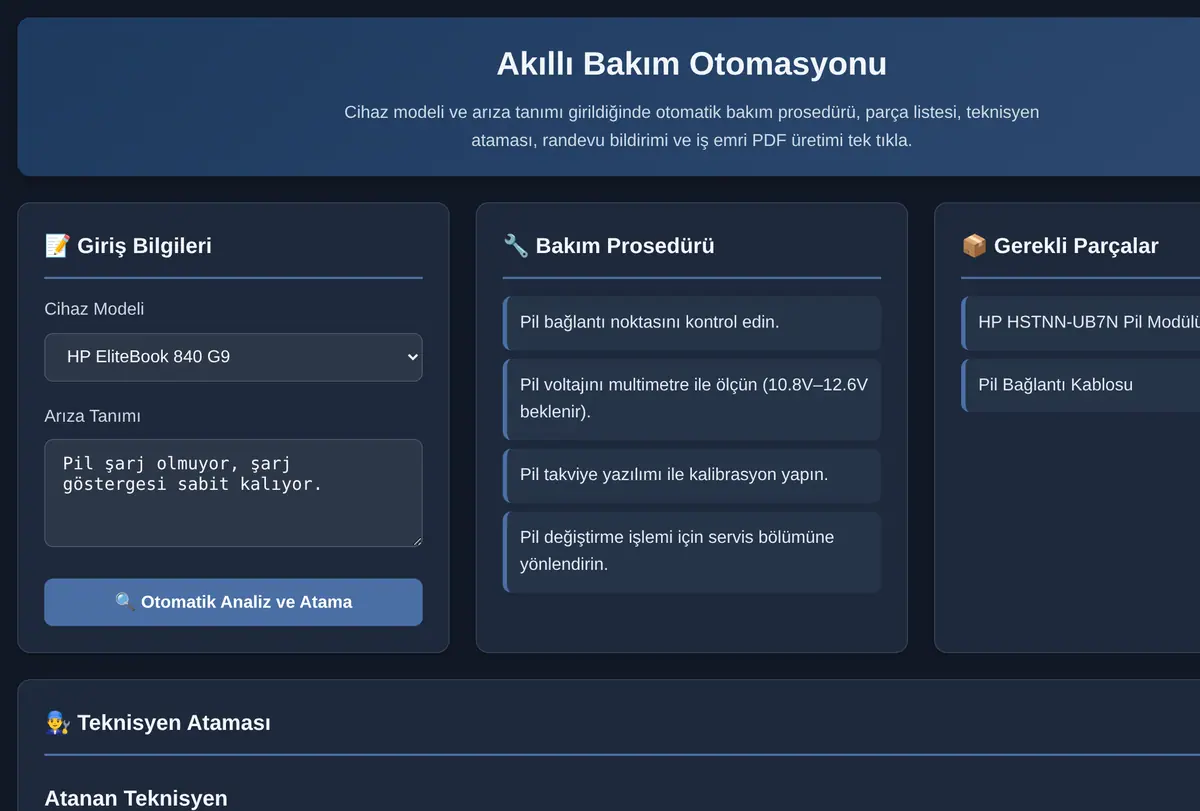Click Otomatik Analiz ve Atama button
The height and width of the screenshot is (811, 1200).
click(233, 602)
